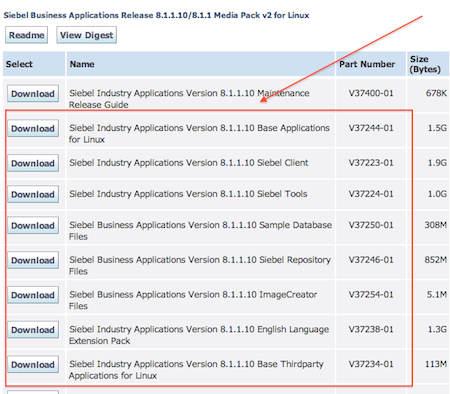Click the Part Number column header
The image size is (450, 394).
click(x=371, y=64)
